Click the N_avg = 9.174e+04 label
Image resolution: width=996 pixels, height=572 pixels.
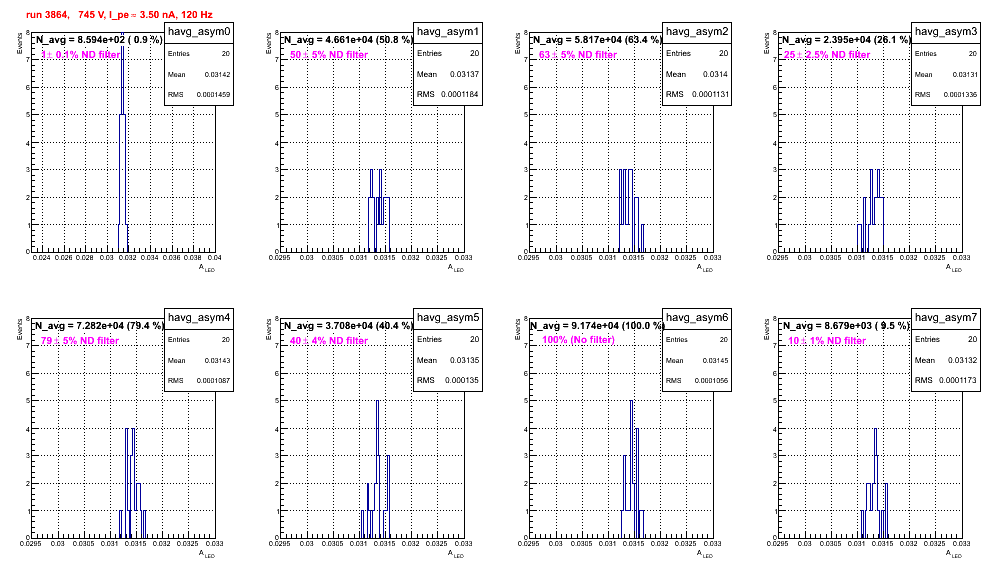tap(596, 326)
